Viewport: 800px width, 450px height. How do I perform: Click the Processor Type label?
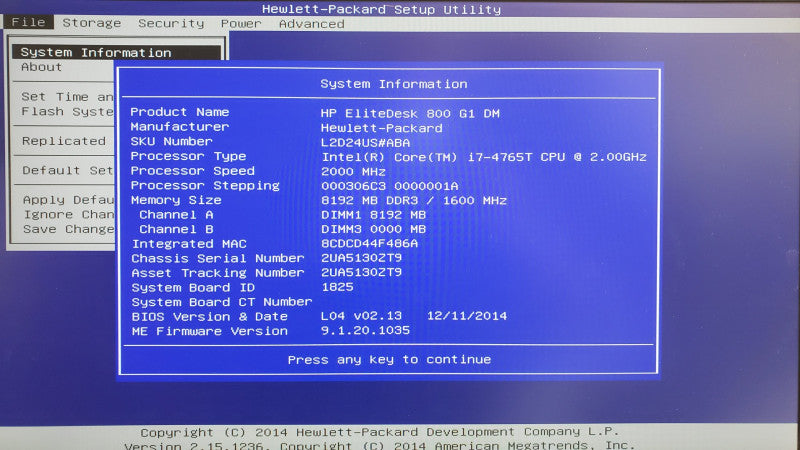pos(188,156)
